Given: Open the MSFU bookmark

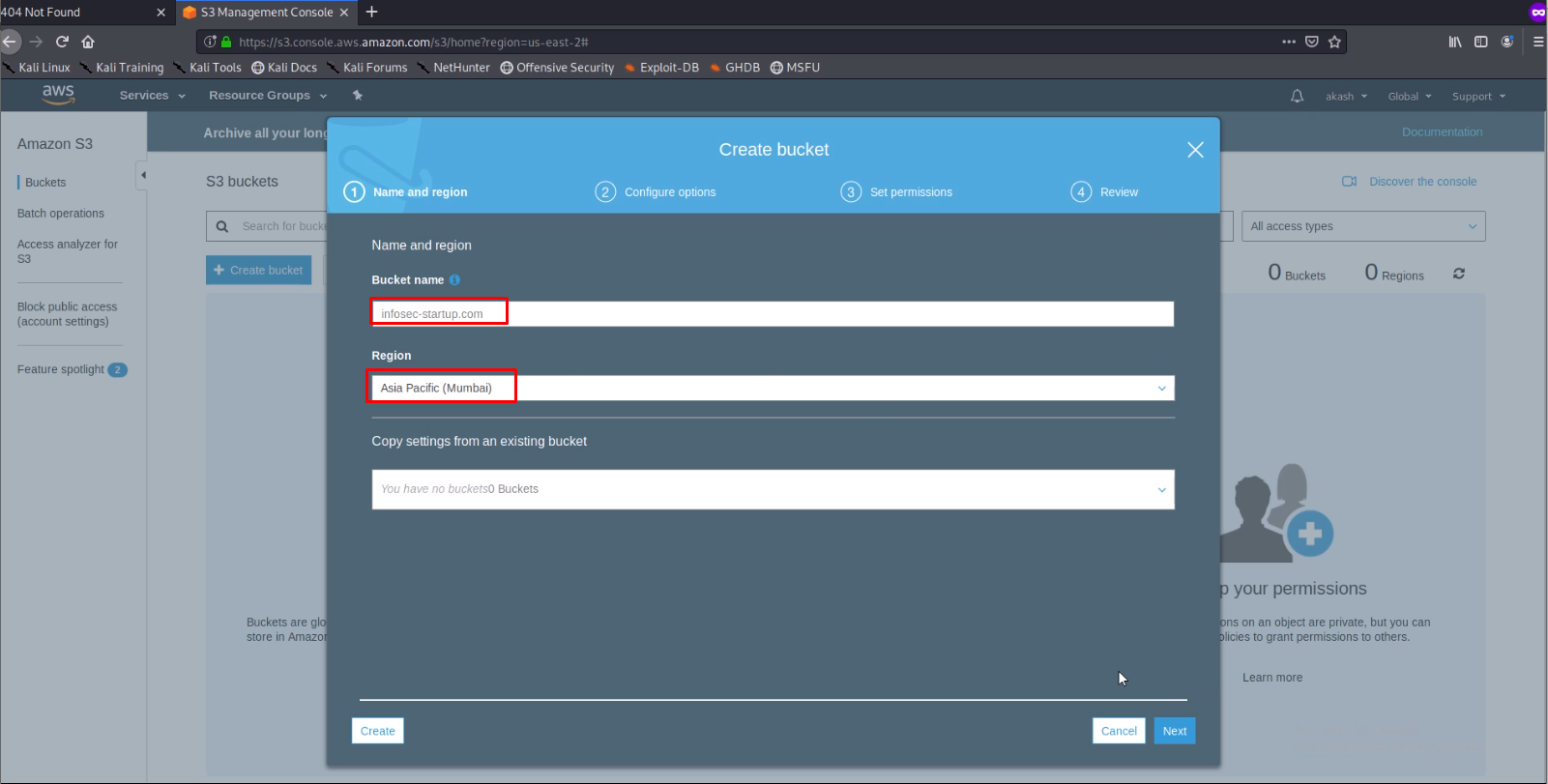Looking at the screenshot, I should [795, 68].
